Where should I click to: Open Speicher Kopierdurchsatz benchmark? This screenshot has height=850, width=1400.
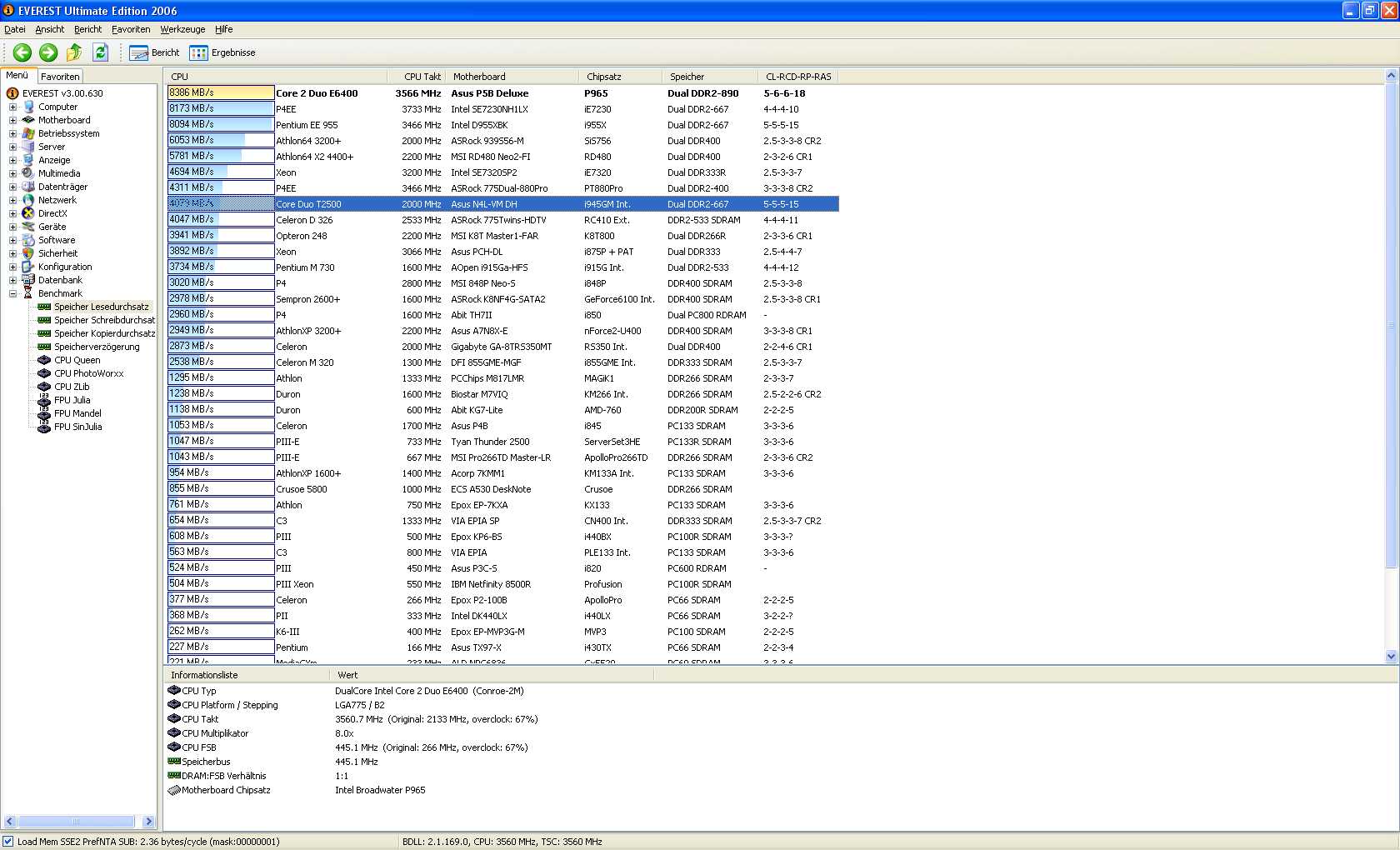coord(104,333)
